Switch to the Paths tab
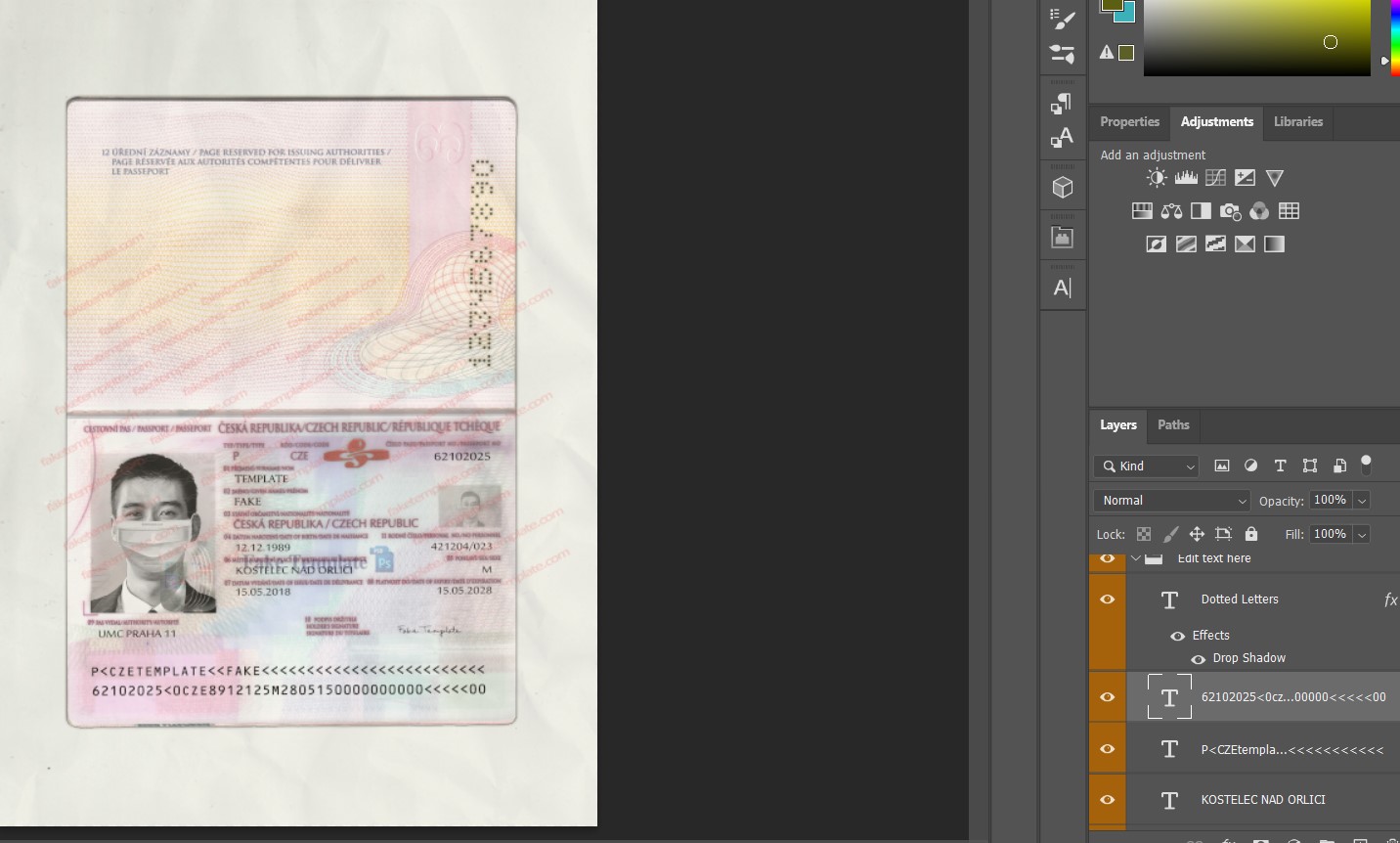 pos(1173,425)
